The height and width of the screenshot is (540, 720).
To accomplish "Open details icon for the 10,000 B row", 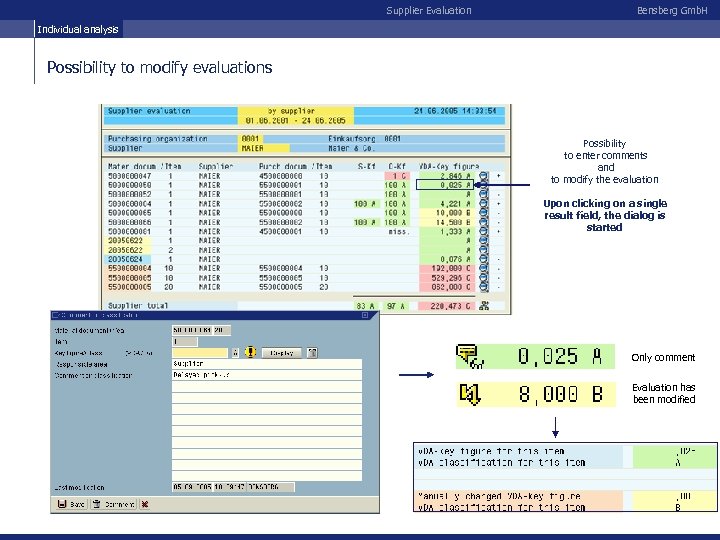I will click(x=484, y=213).
